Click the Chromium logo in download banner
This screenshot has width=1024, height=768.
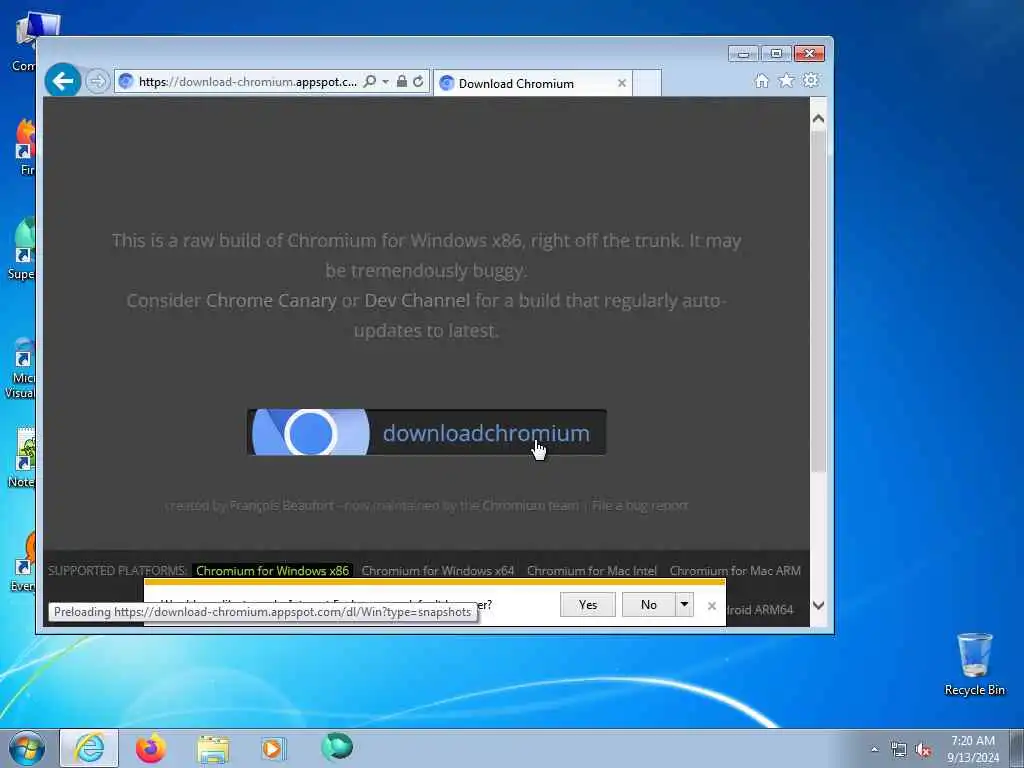(x=310, y=432)
